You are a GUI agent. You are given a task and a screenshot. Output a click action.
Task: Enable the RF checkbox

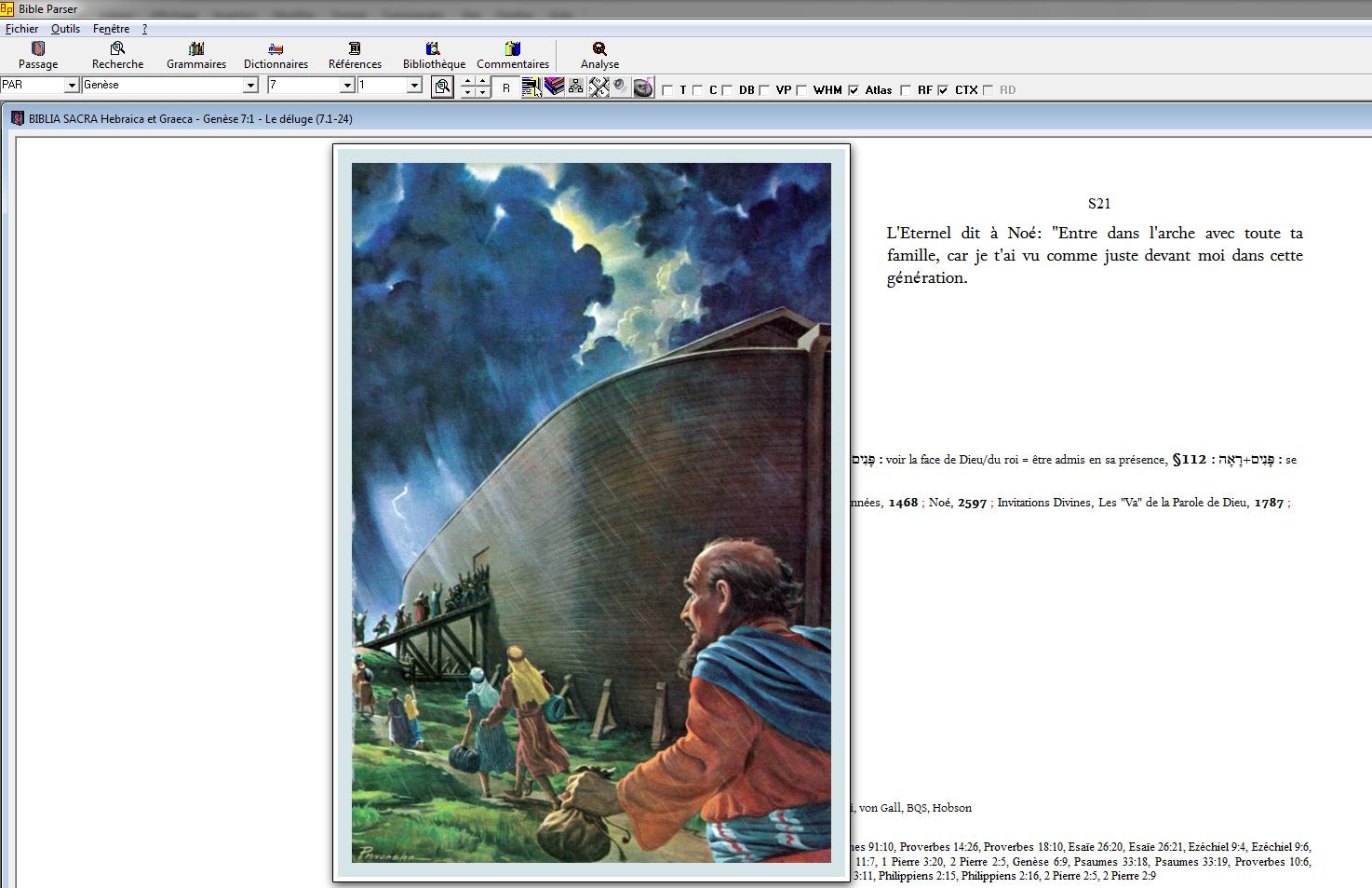[906, 90]
